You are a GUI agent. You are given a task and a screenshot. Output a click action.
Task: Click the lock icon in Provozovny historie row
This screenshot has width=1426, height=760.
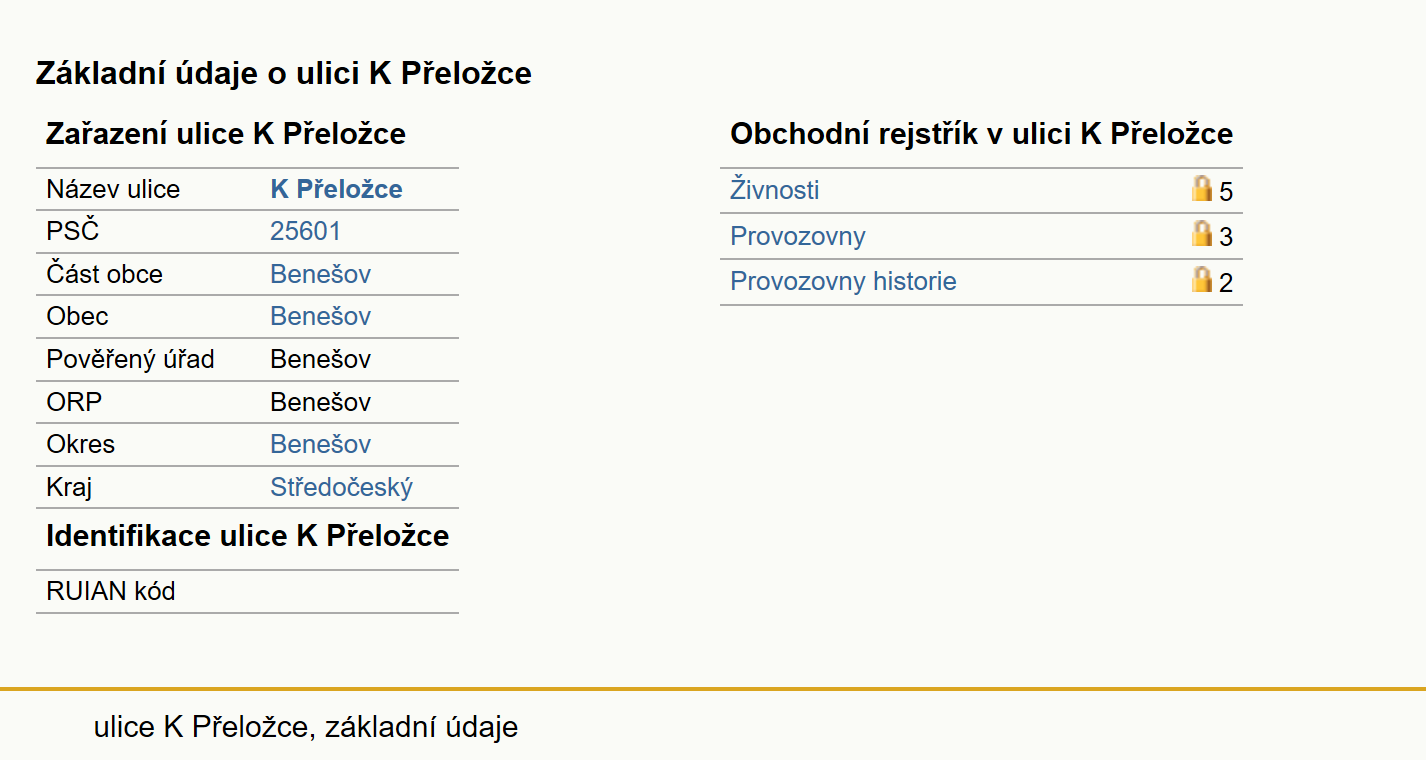(x=1201, y=279)
